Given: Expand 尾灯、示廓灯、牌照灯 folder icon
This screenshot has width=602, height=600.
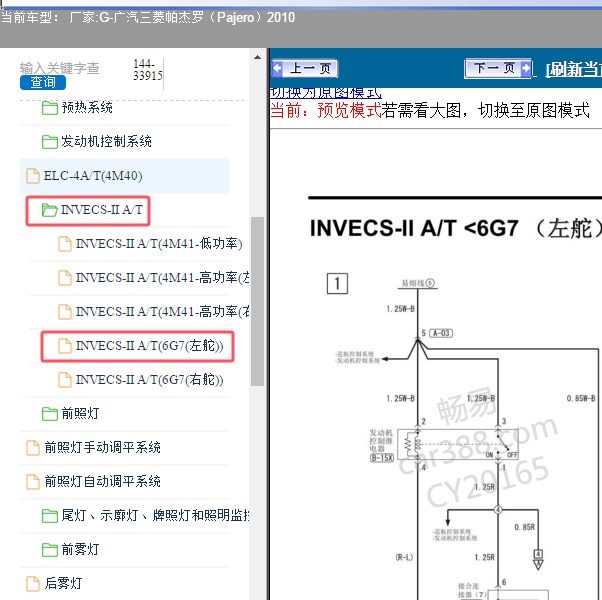Looking at the screenshot, I should pyautogui.click(x=50, y=516).
